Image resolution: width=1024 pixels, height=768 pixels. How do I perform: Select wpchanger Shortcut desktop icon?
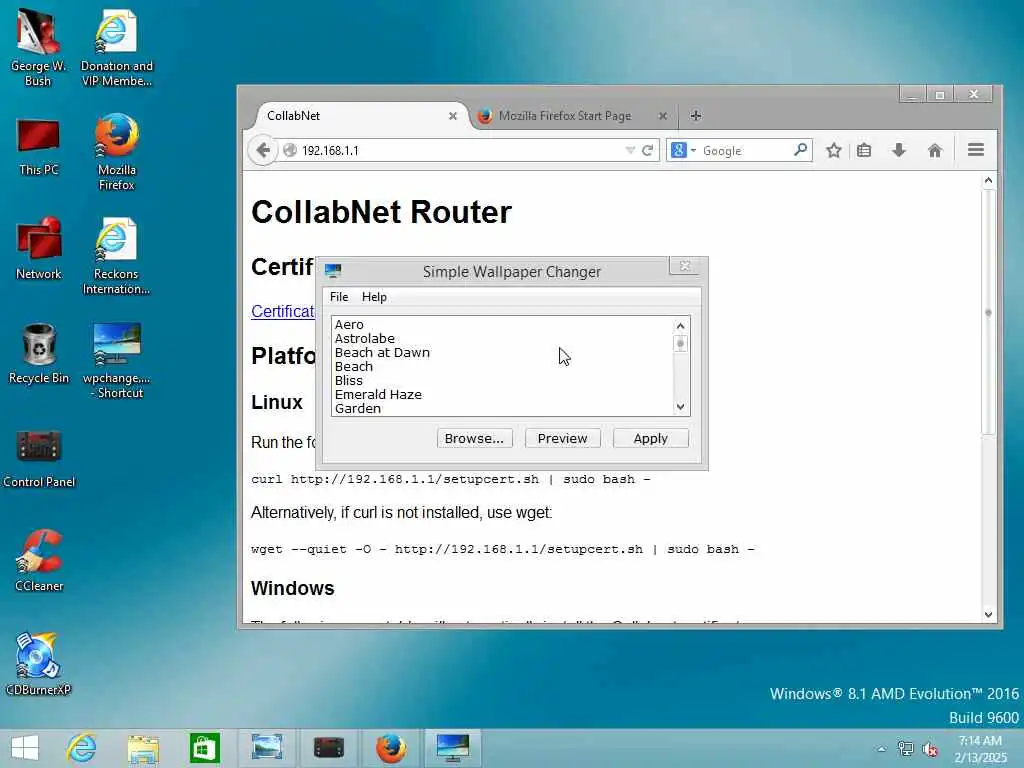pos(116,360)
